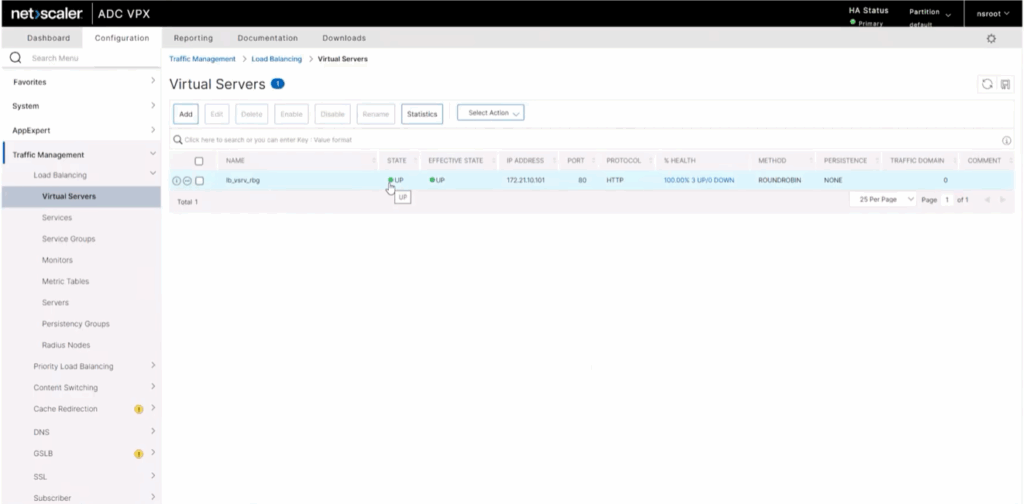Sort by the PROTOCOL column header

tap(624, 161)
